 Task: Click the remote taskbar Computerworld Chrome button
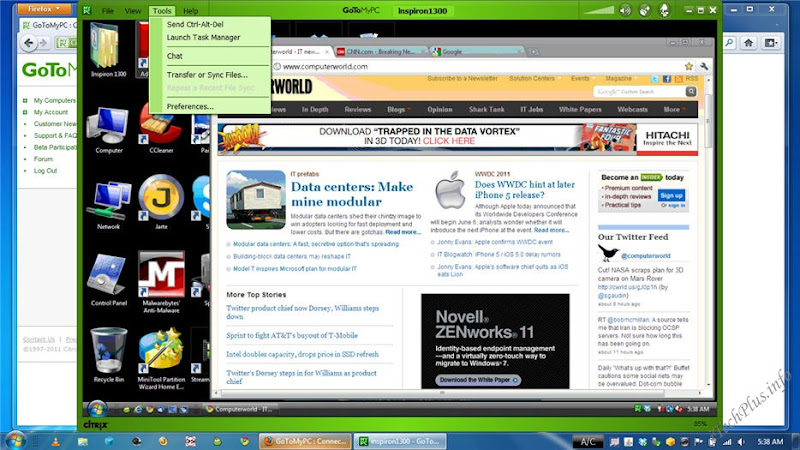tap(239, 409)
